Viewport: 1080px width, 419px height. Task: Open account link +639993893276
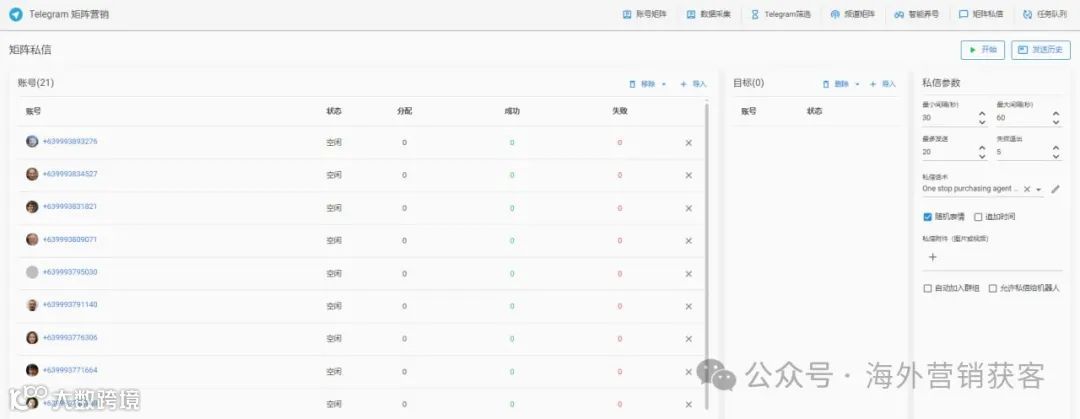pos(70,141)
